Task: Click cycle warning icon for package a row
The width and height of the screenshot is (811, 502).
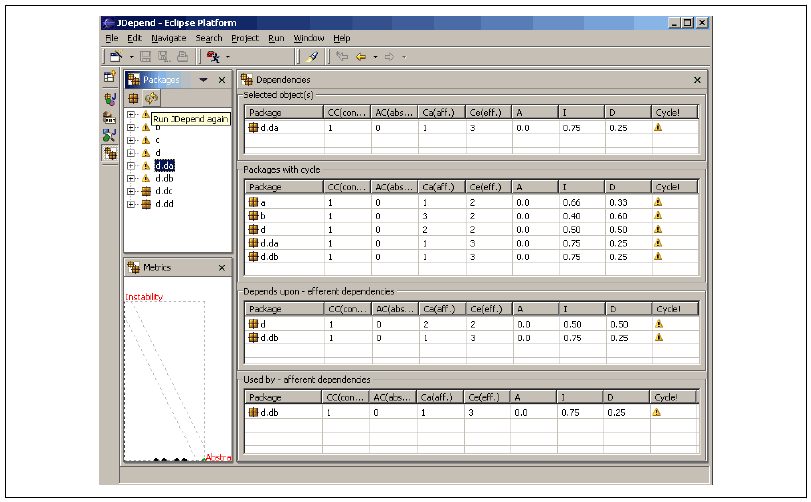Action: point(658,202)
